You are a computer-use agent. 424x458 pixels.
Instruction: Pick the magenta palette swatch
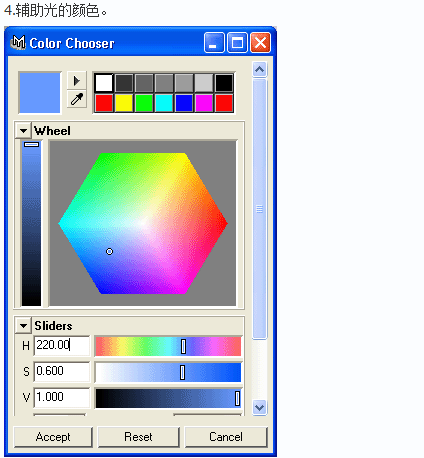[204, 103]
